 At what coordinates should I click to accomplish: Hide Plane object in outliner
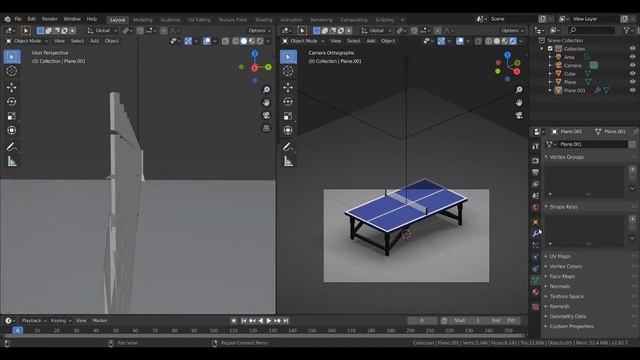pyautogui.click(x=632, y=82)
